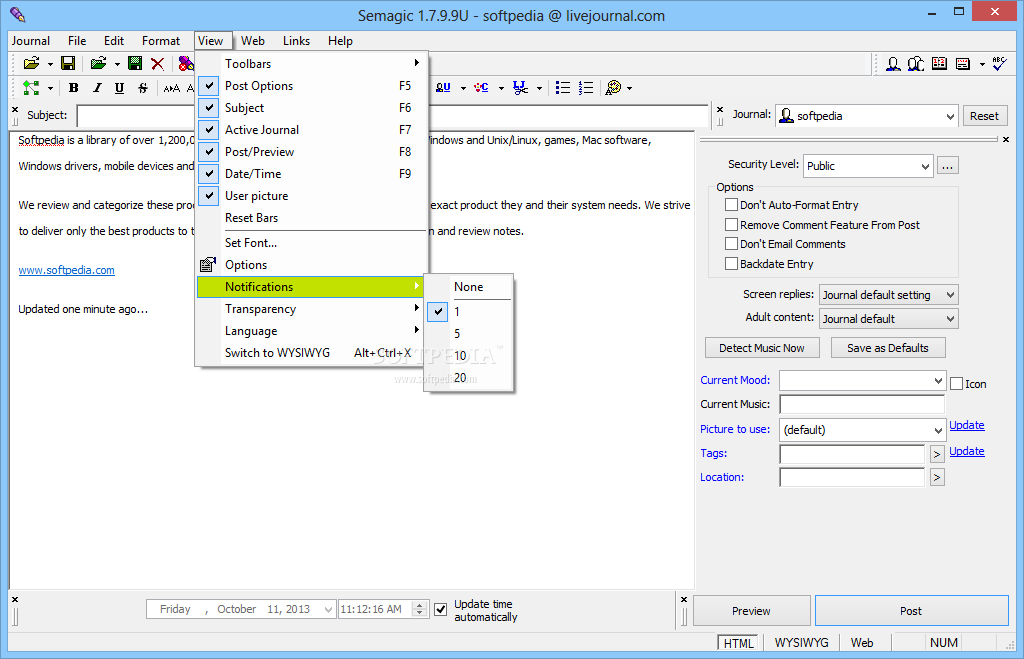
Task: Click the red X delete icon
Action: point(157,63)
